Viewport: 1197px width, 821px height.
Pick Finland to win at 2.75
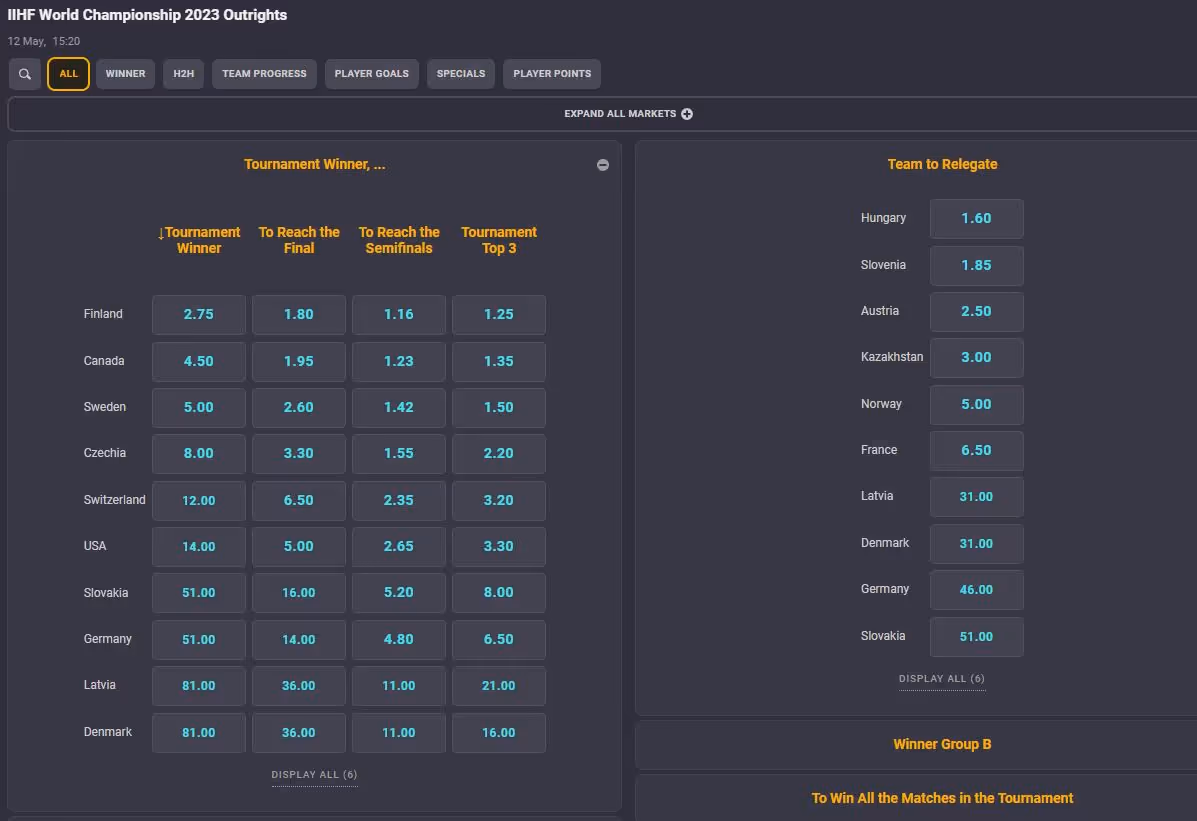tap(198, 315)
